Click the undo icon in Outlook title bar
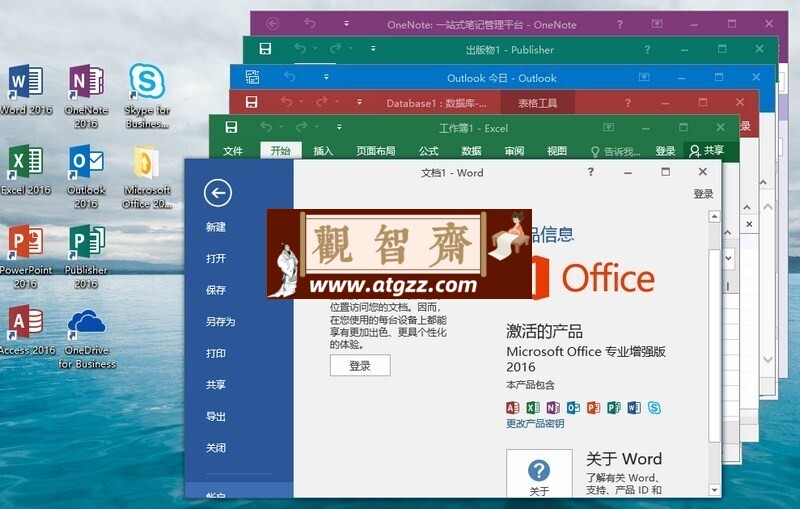 289,77
